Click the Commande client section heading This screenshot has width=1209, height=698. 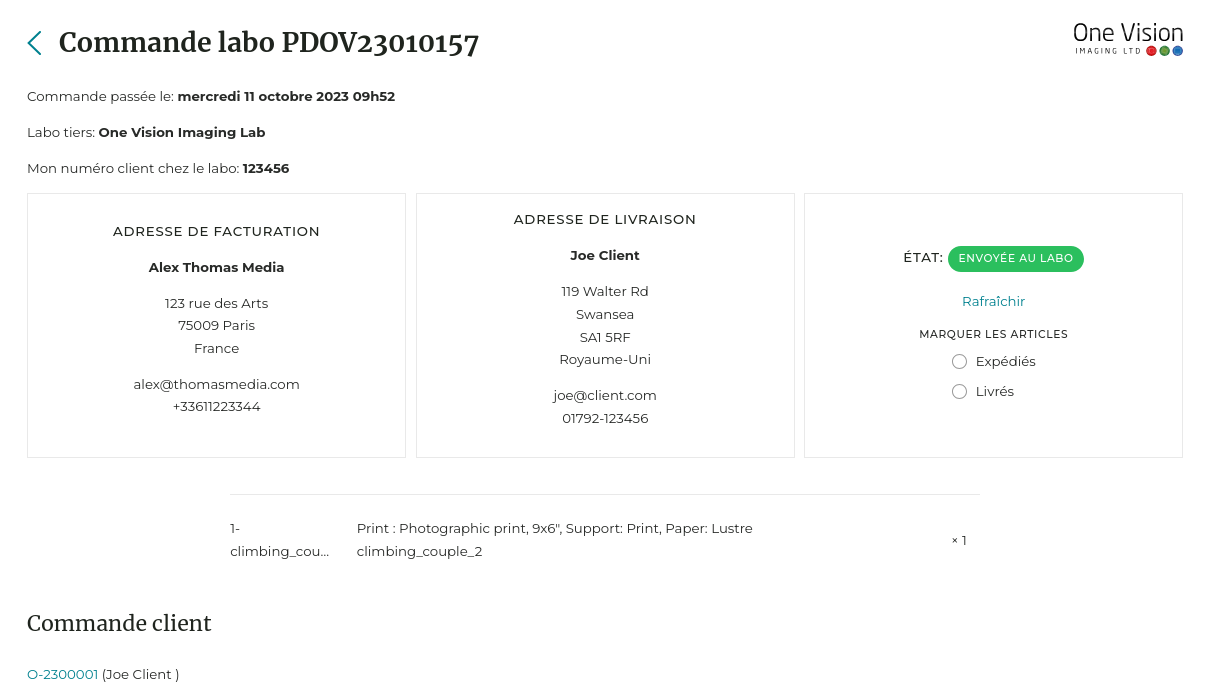(x=119, y=623)
